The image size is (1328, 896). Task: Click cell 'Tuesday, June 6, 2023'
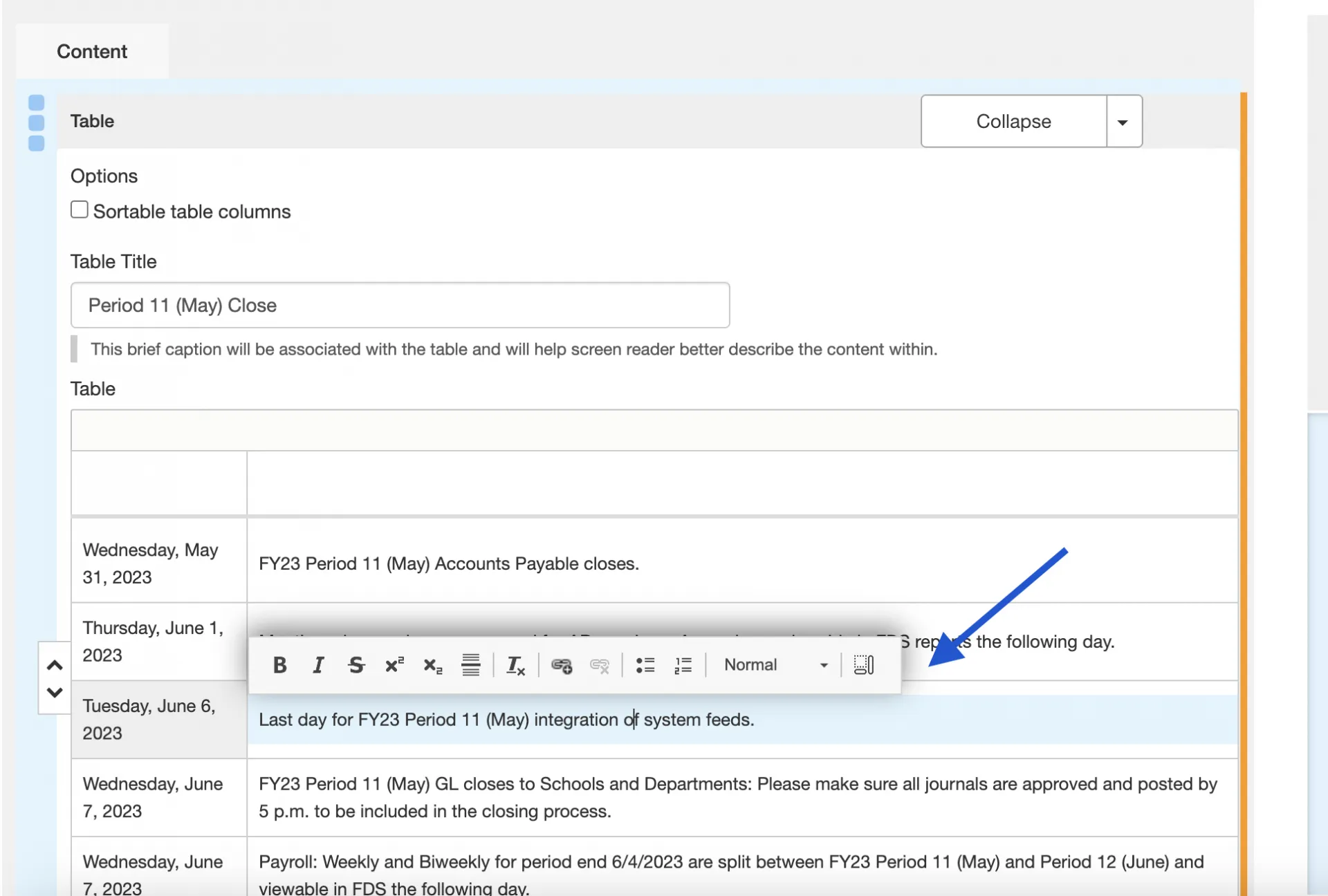(159, 719)
